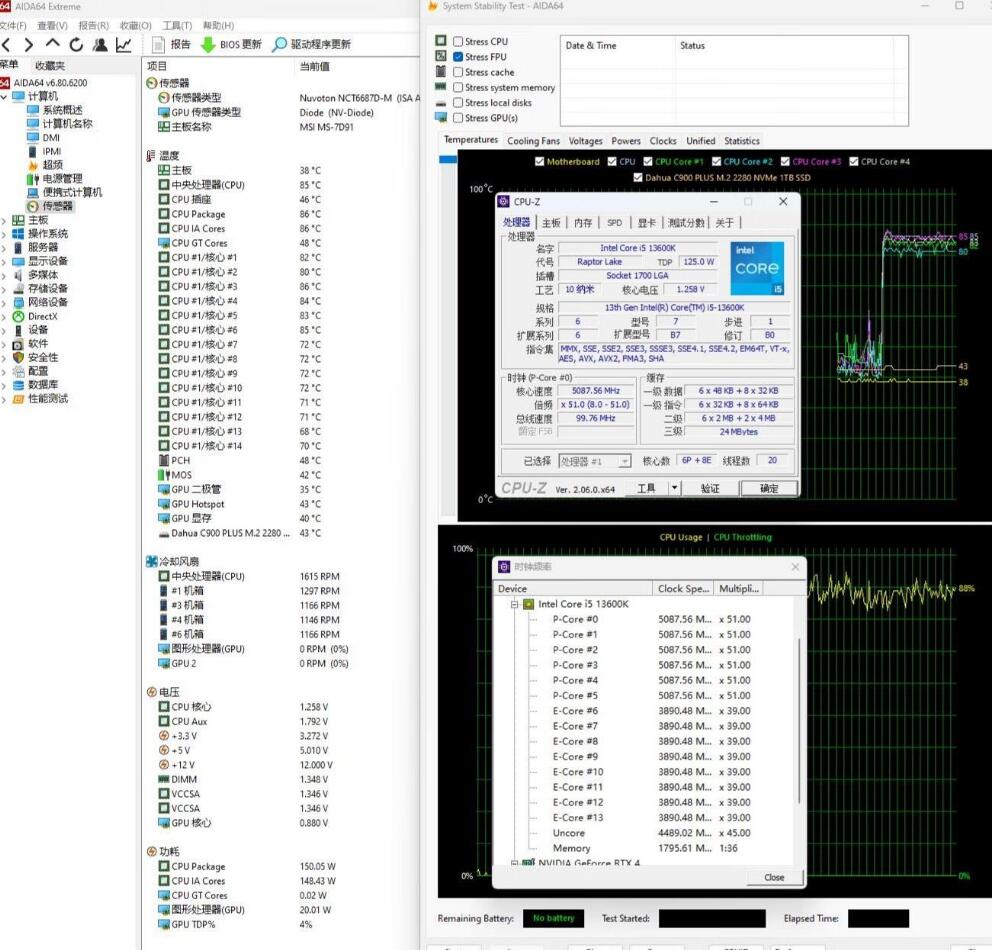Toggle the CPU Core #4 graph checkbox
The width and height of the screenshot is (992, 950).
pyautogui.click(x=854, y=161)
